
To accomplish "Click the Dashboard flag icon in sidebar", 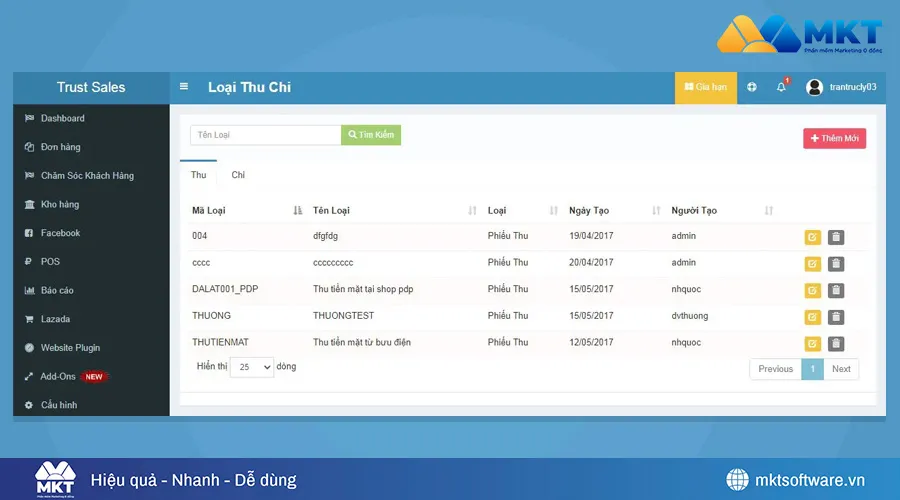I will [29, 118].
